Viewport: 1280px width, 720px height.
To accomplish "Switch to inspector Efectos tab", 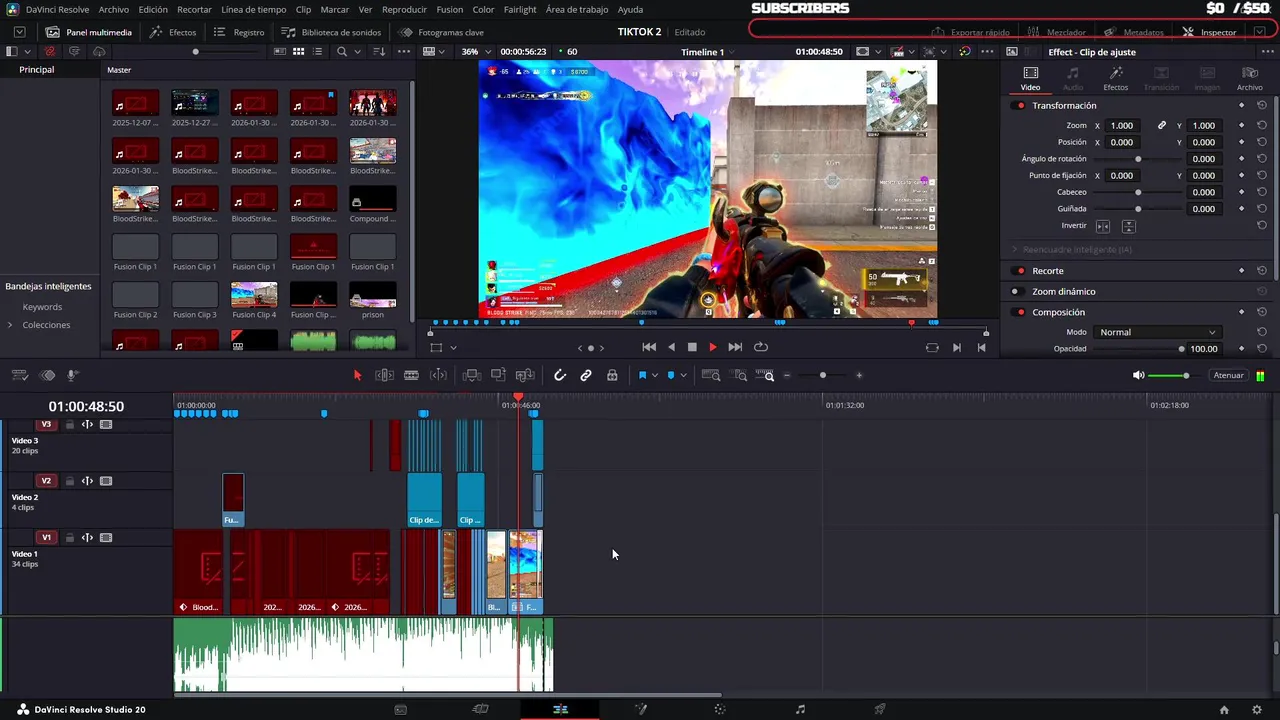I will click(x=1116, y=79).
